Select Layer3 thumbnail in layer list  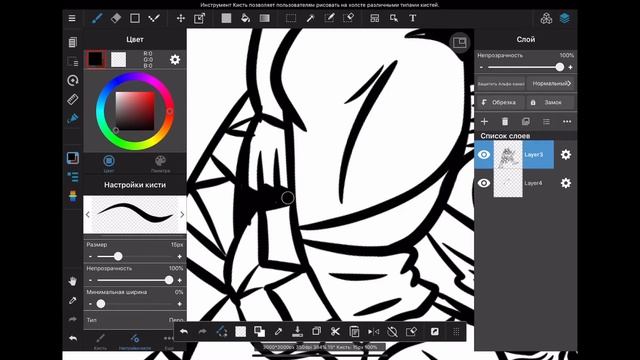[x=508, y=155]
